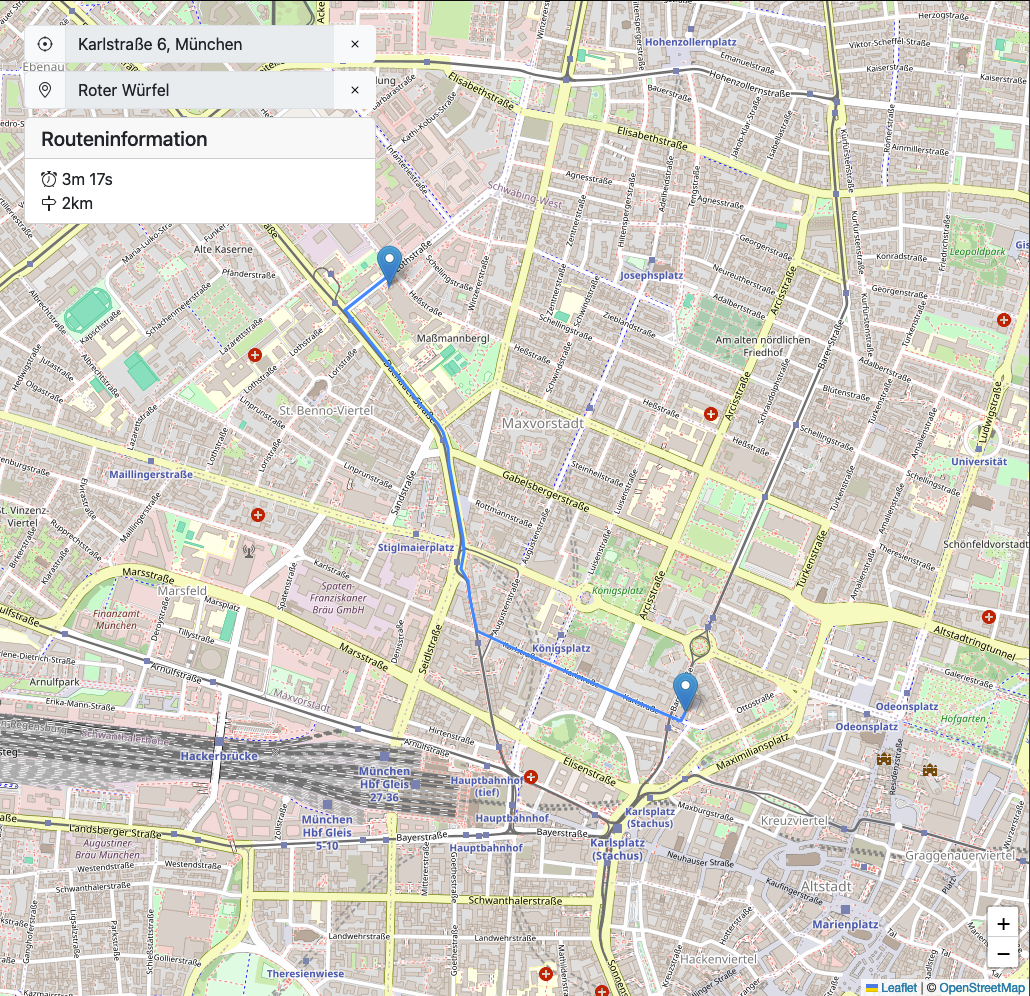The width and height of the screenshot is (1030, 996).
Task: Click the red hospital cross near Heßstraße
Action: (x=710, y=412)
